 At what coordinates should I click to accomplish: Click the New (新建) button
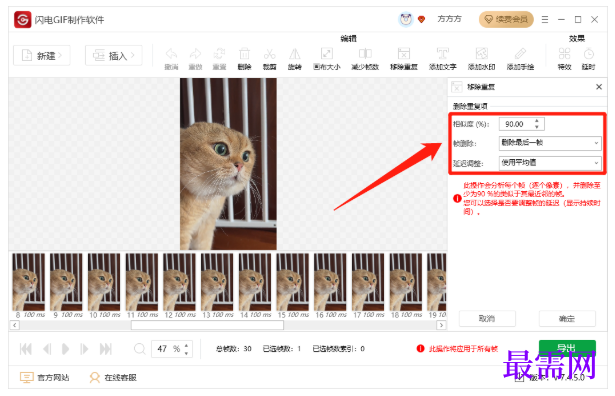click(42, 56)
